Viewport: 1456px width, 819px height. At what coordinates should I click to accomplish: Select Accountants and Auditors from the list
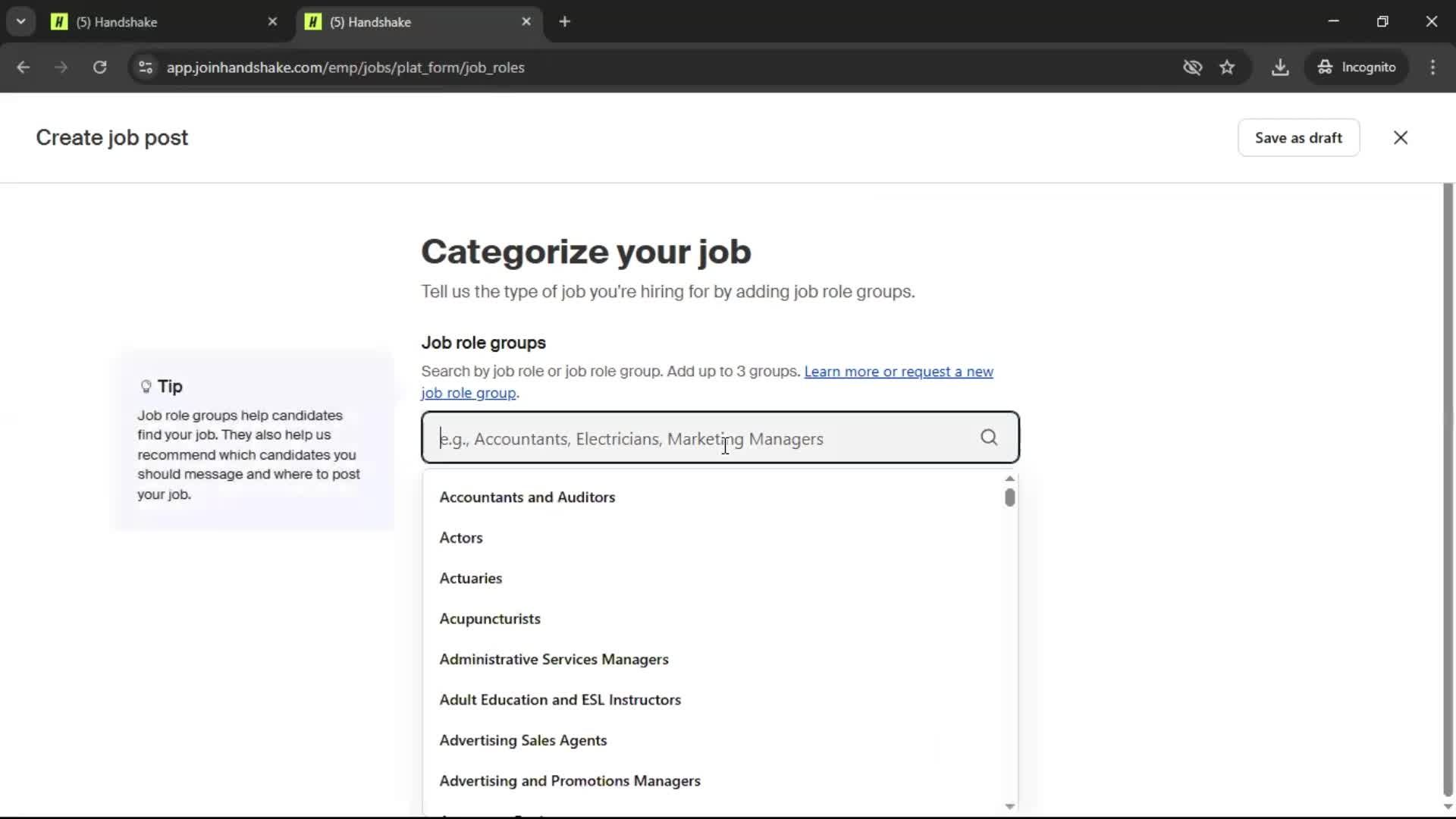[720, 497]
